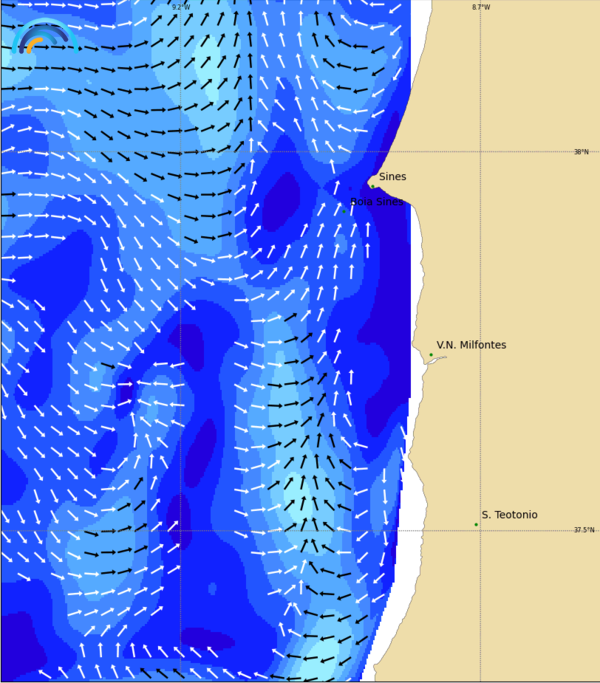This screenshot has width=600, height=683.
Task: Click the Boia Sines buoy marker dot
Action: coord(344,210)
